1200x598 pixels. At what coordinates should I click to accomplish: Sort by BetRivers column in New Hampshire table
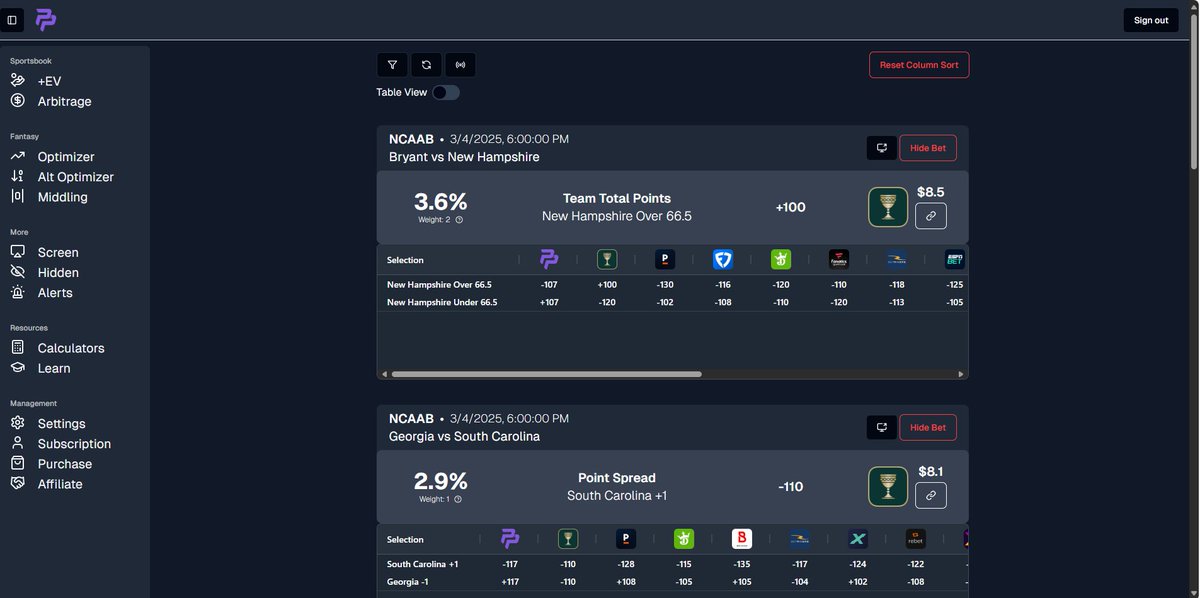(x=897, y=260)
